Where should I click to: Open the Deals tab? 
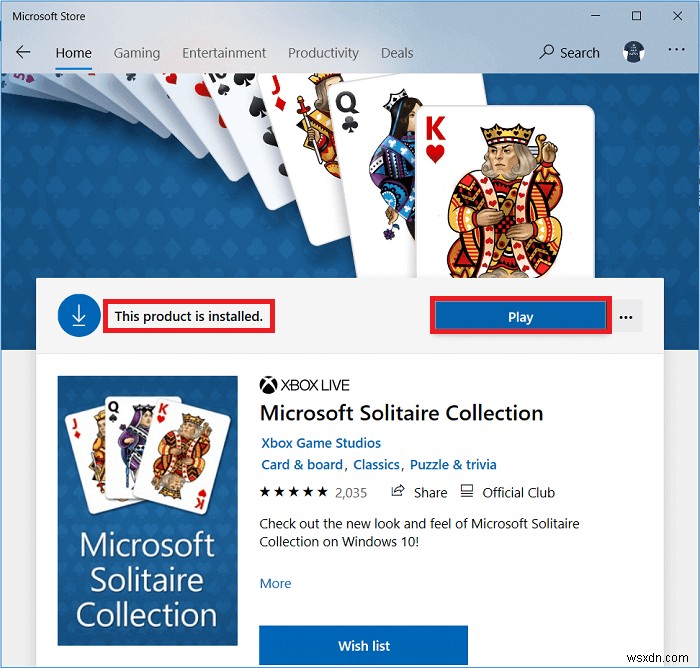397,53
